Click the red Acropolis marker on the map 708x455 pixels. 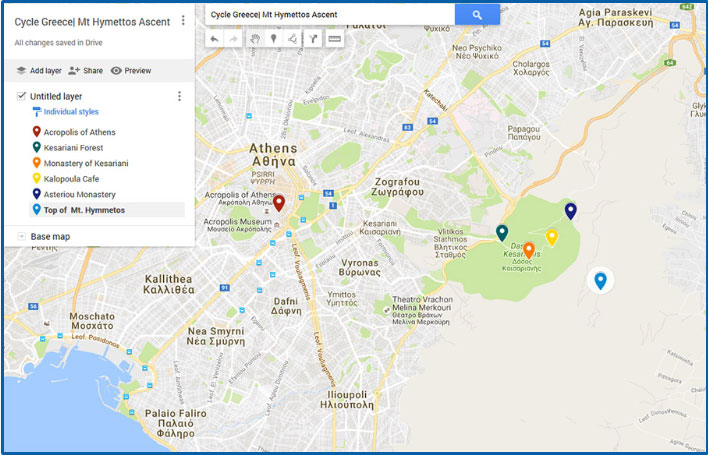tap(279, 203)
